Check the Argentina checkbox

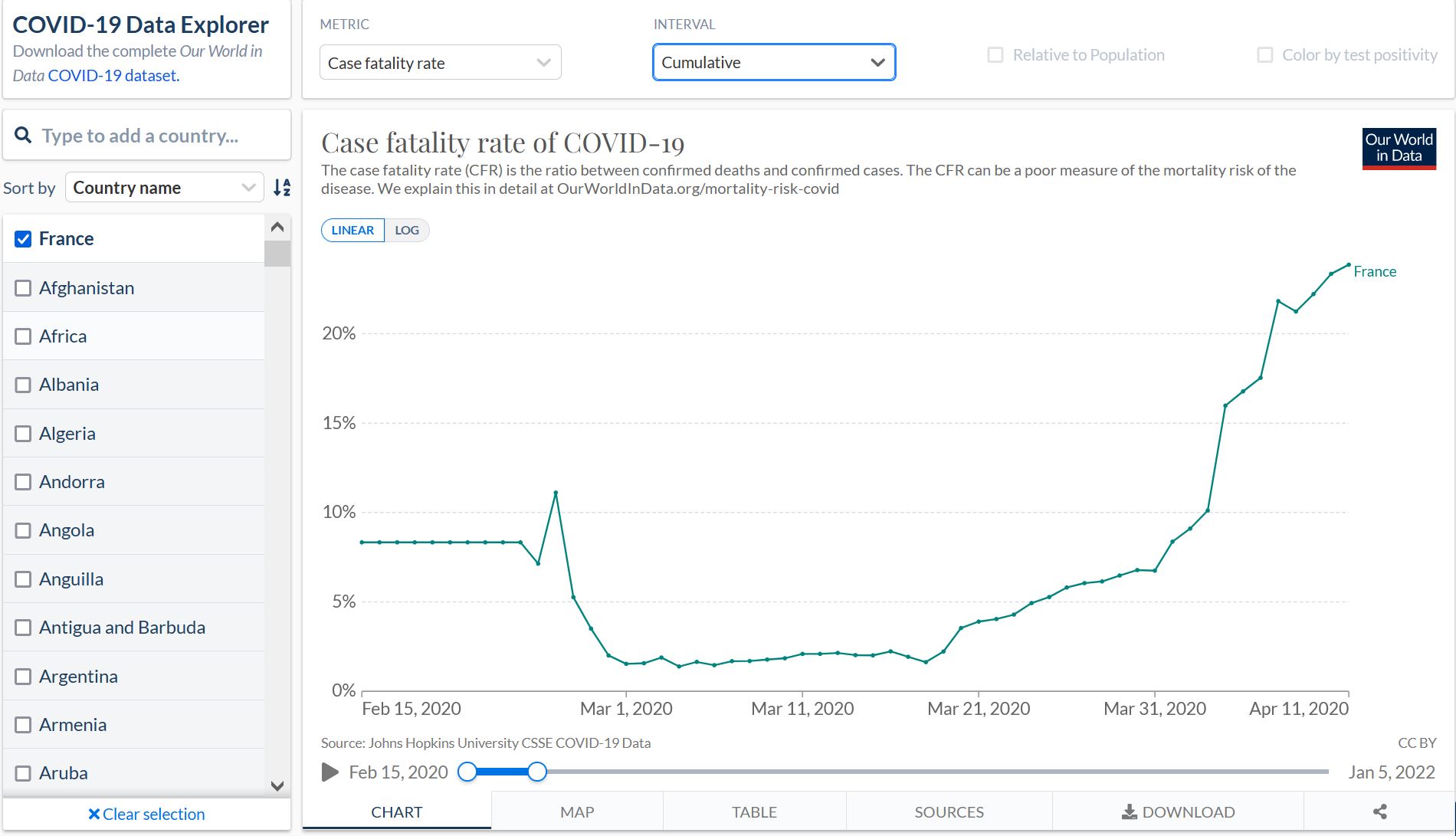[24, 677]
